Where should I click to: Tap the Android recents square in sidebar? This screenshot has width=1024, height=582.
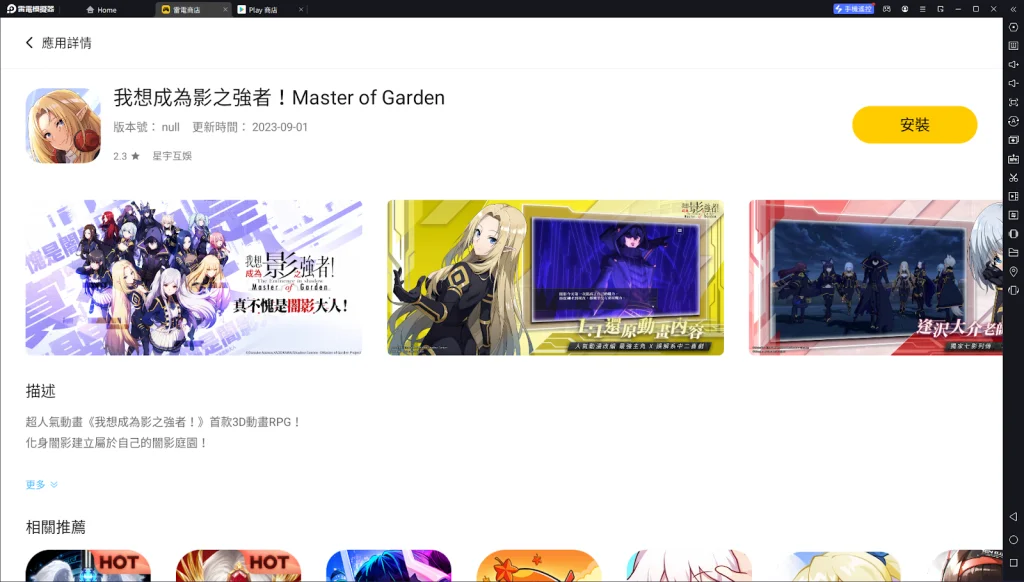[x=1013, y=562]
